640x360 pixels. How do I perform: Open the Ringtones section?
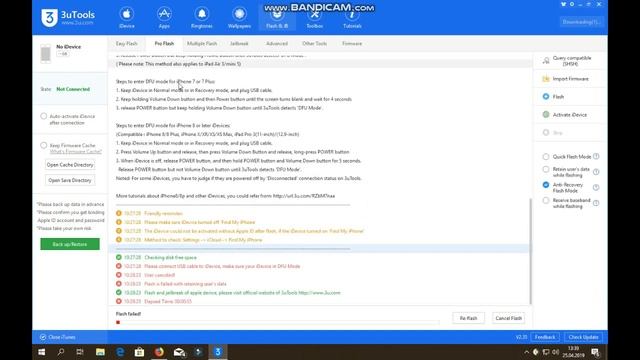pos(202,18)
